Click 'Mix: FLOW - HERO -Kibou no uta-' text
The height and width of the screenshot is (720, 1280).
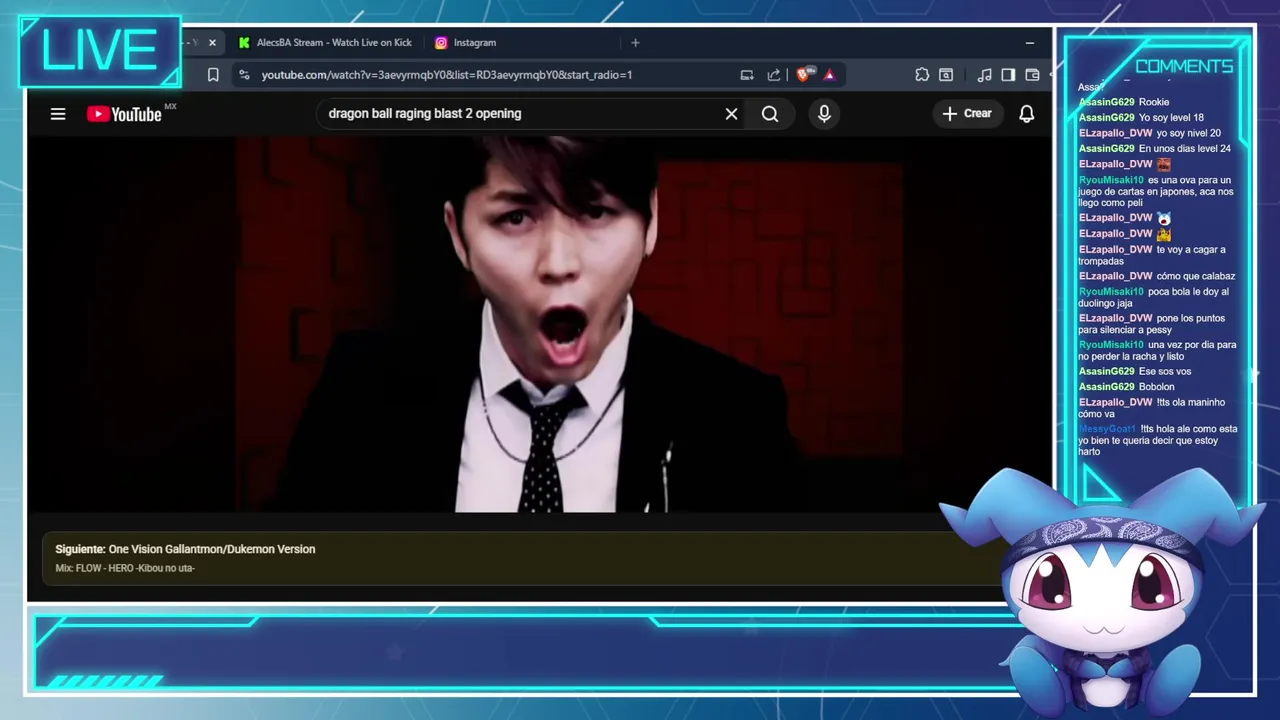(x=125, y=569)
